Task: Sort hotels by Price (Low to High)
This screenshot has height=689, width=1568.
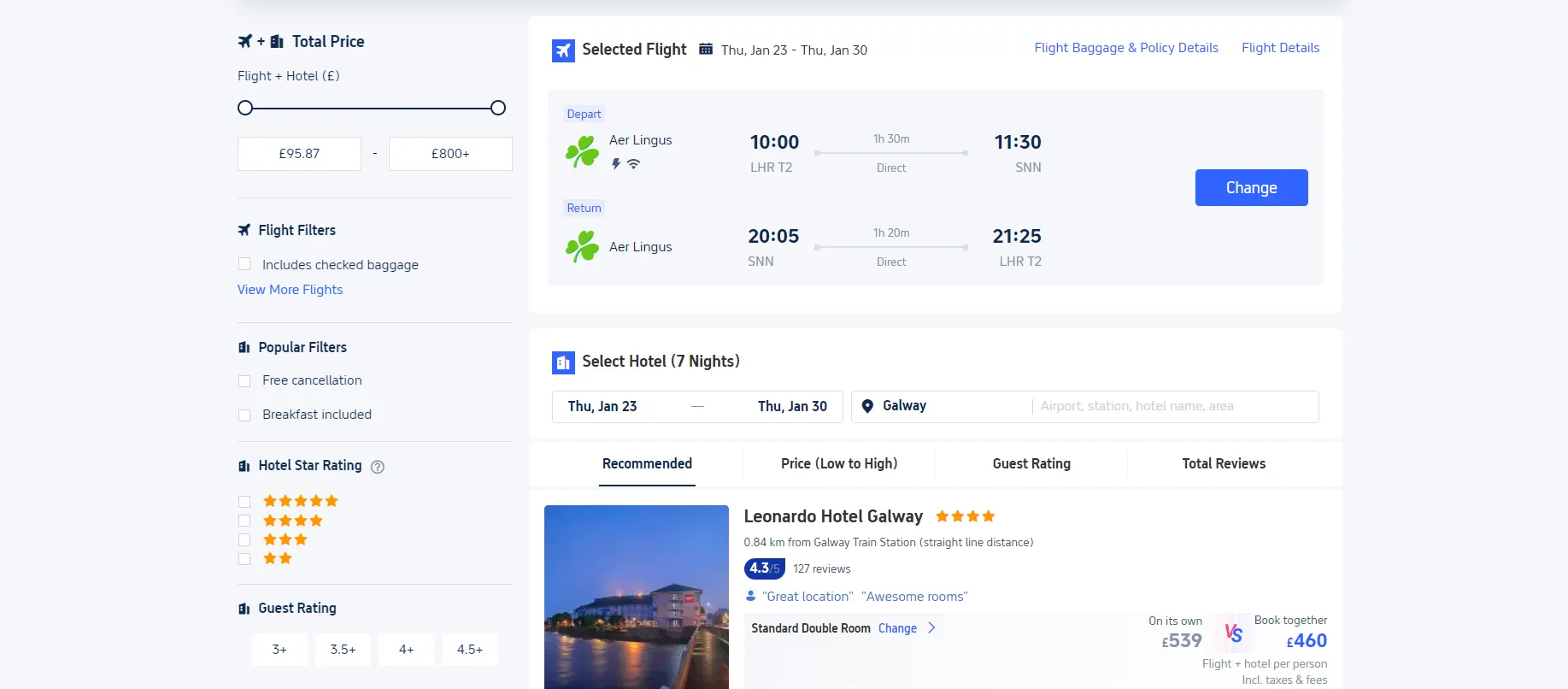Action: (838, 463)
